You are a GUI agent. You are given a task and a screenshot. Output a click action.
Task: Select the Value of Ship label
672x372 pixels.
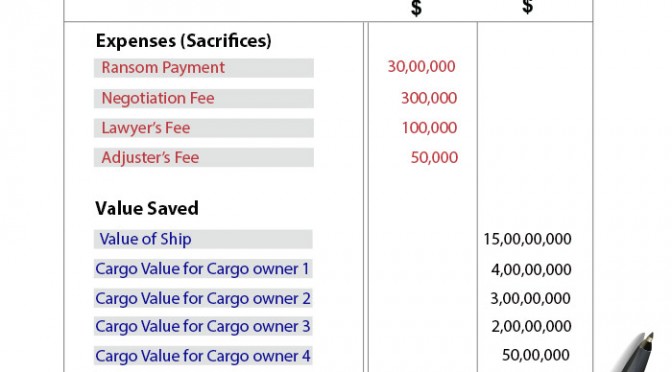click(145, 239)
